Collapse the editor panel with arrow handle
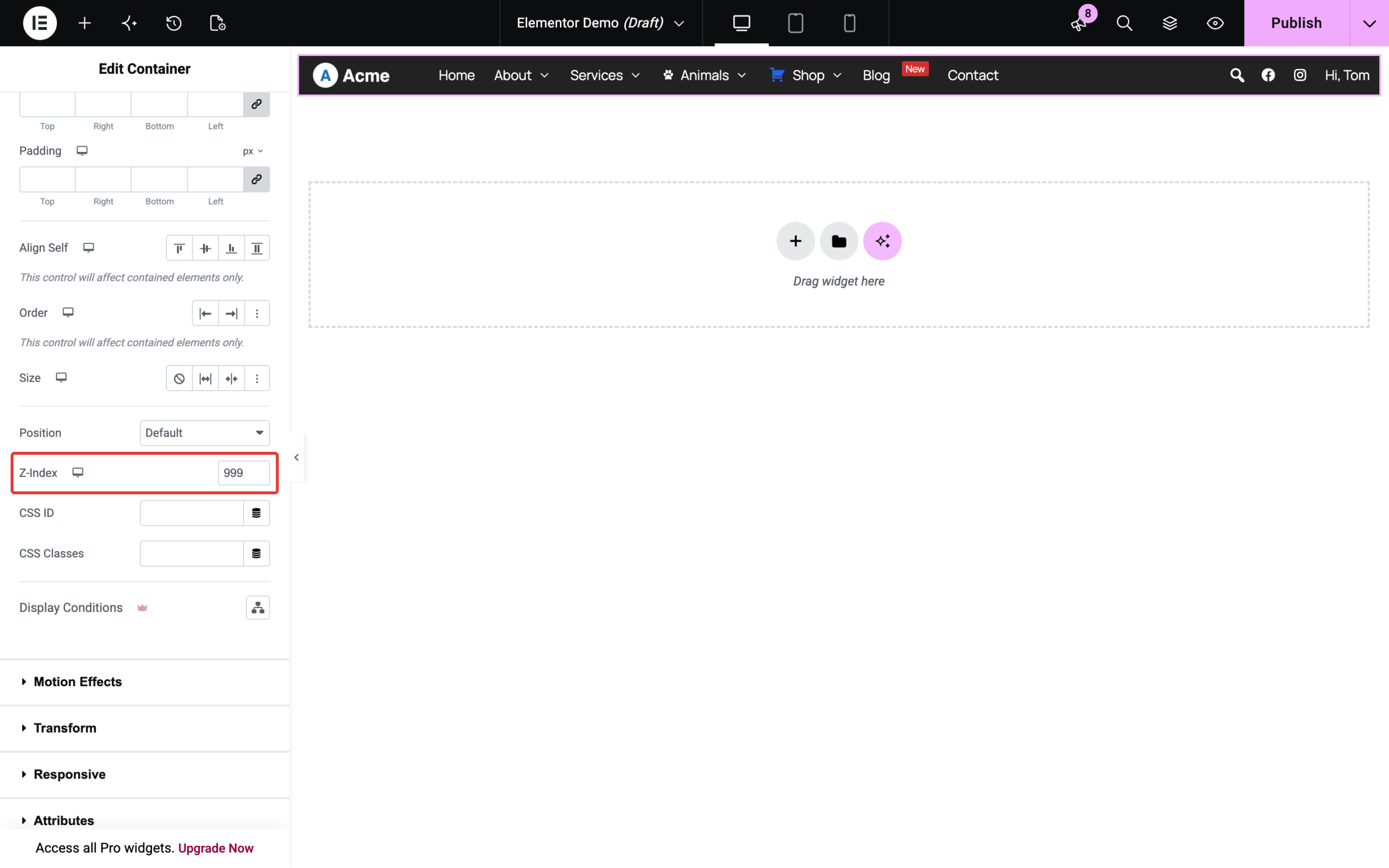The width and height of the screenshot is (1389, 868). click(297, 457)
